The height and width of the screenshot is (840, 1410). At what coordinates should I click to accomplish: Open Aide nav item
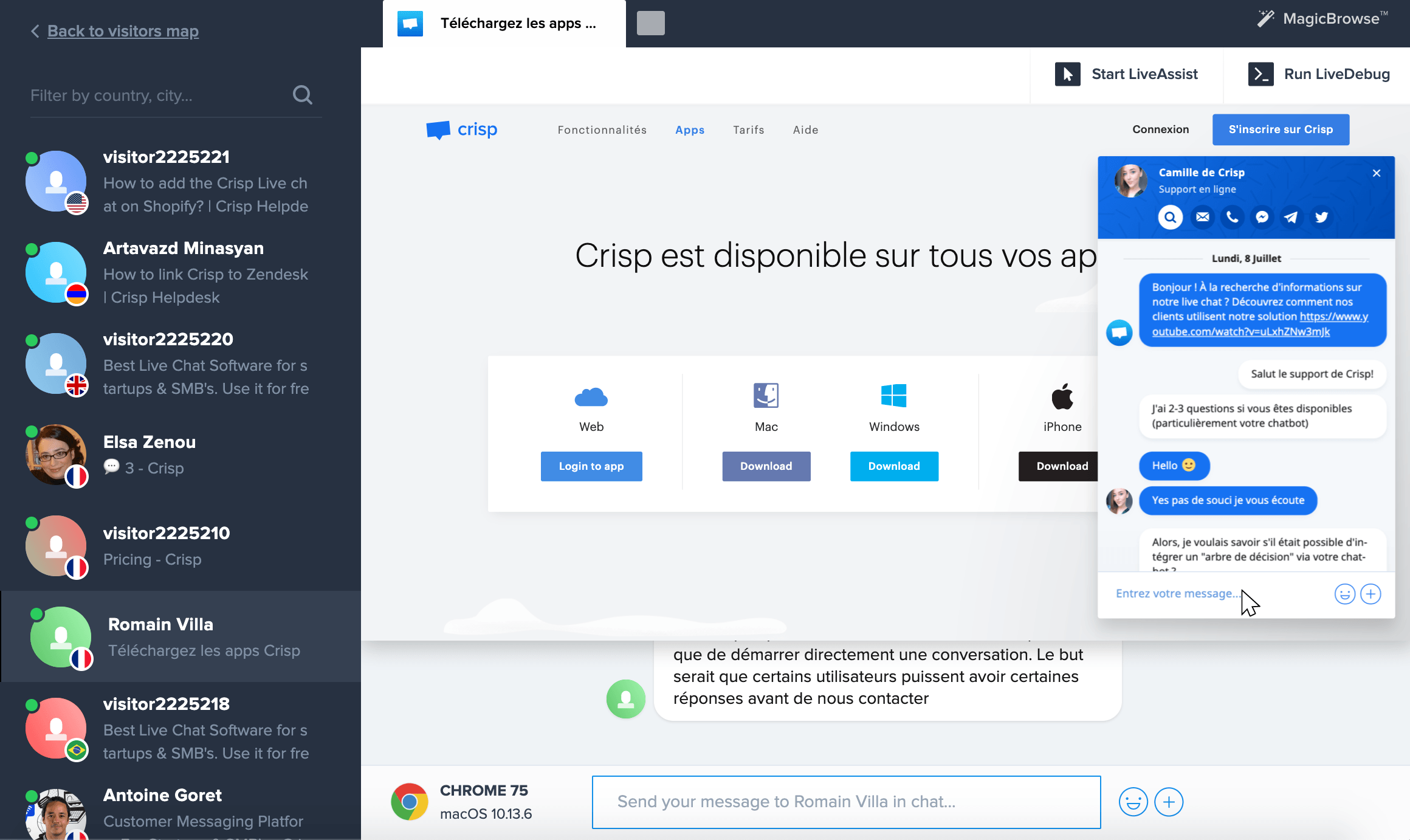[x=805, y=130]
